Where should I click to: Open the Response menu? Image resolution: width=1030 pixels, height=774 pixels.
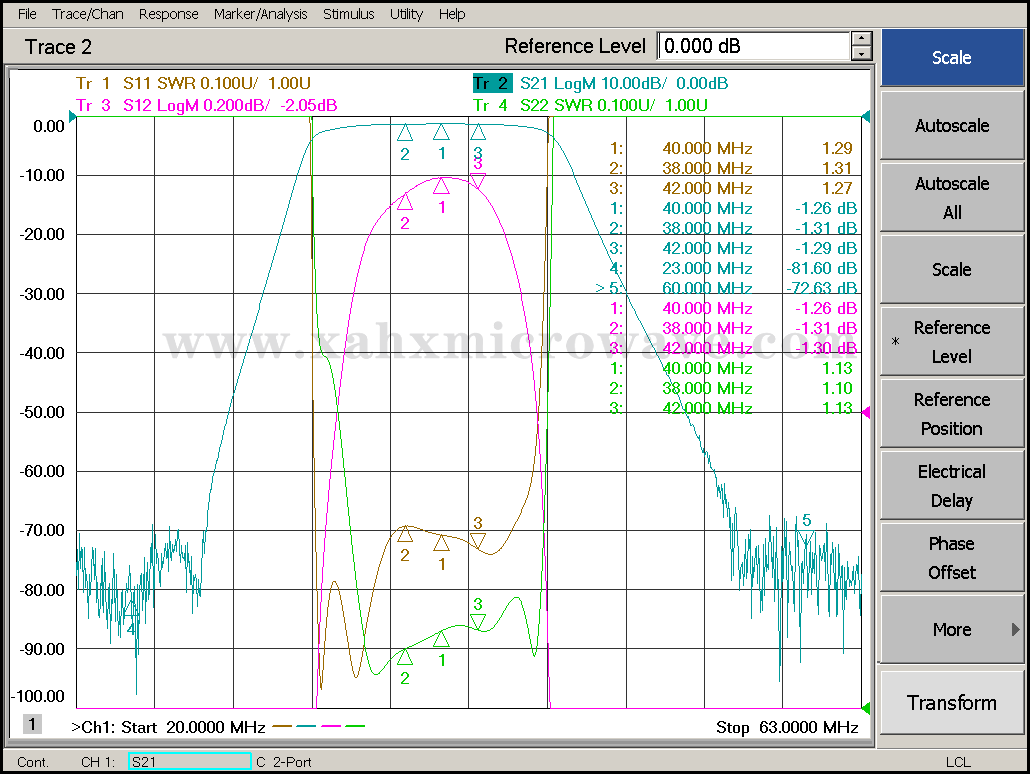click(168, 14)
